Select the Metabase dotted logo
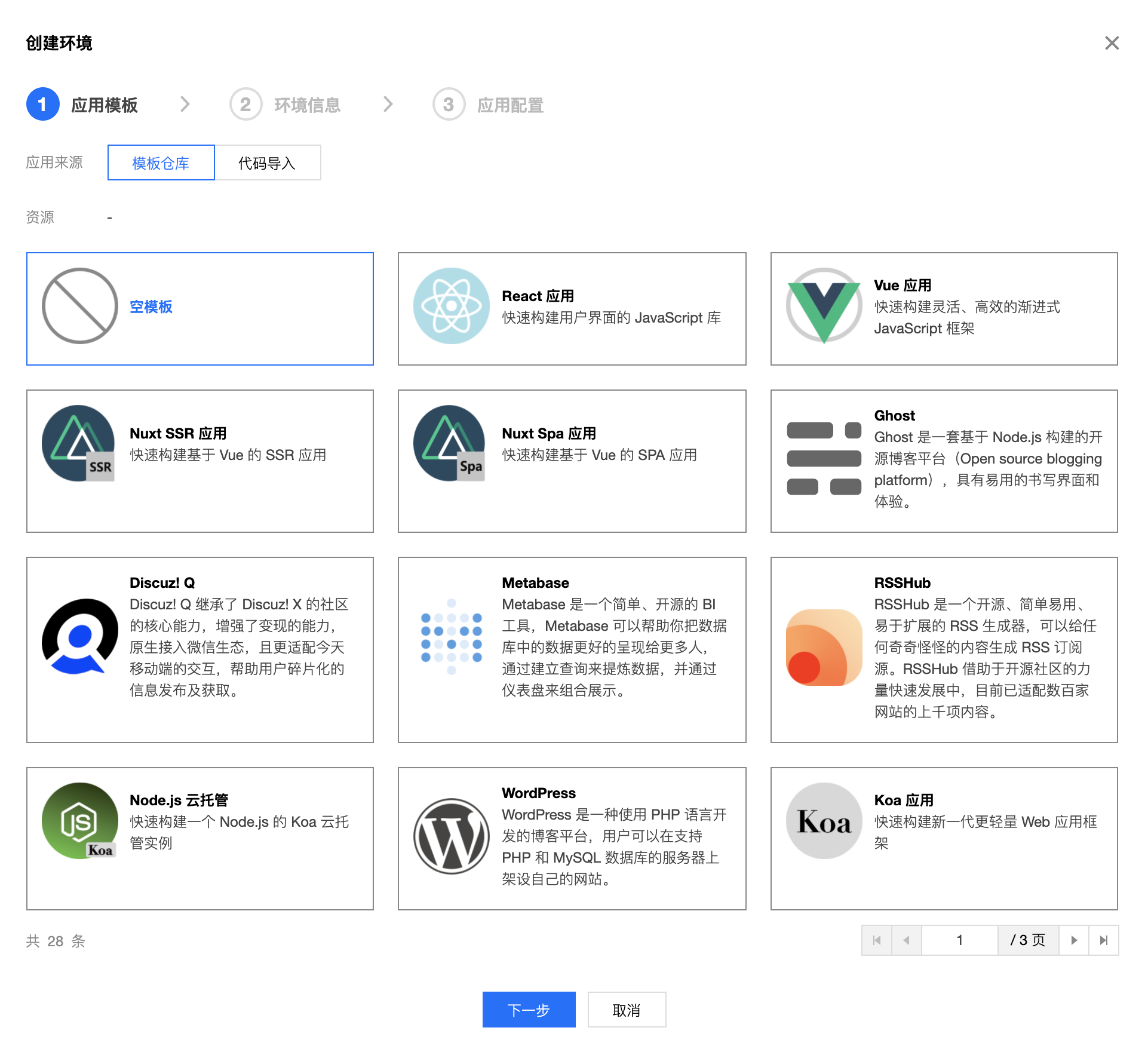 click(451, 637)
